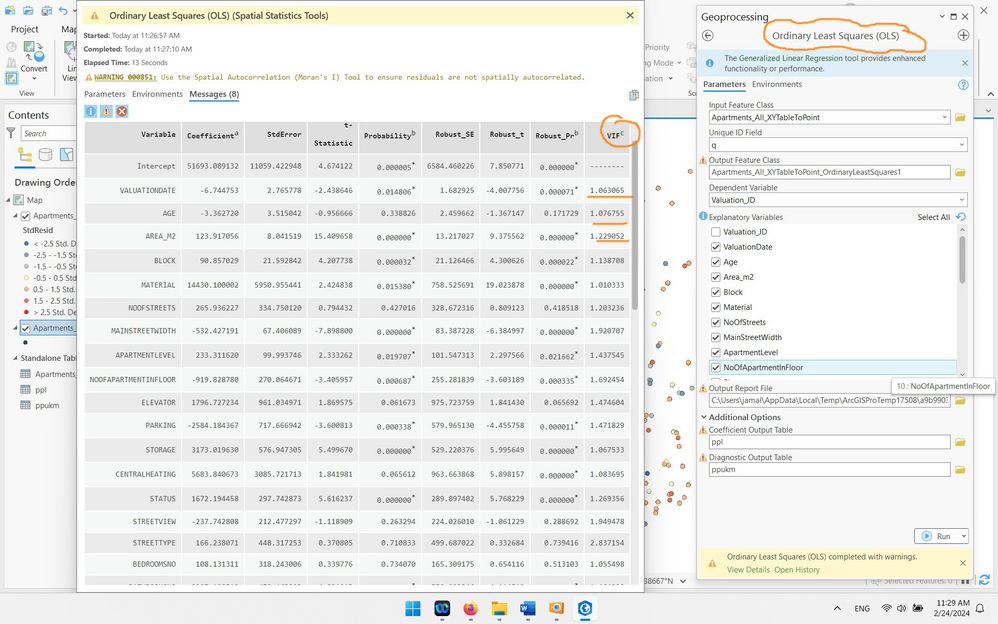Browse for the Diagnostic Output Table

click(x=960, y=469)
